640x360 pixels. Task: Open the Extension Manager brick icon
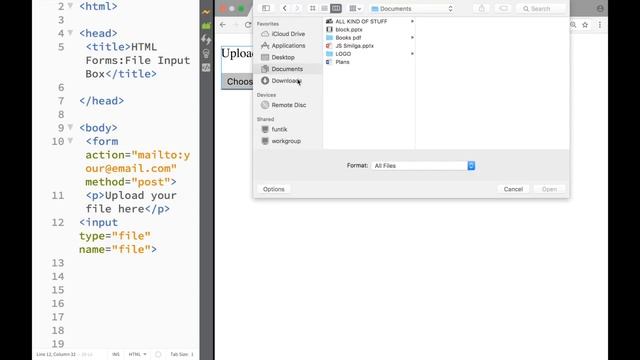tap(206, 26)
